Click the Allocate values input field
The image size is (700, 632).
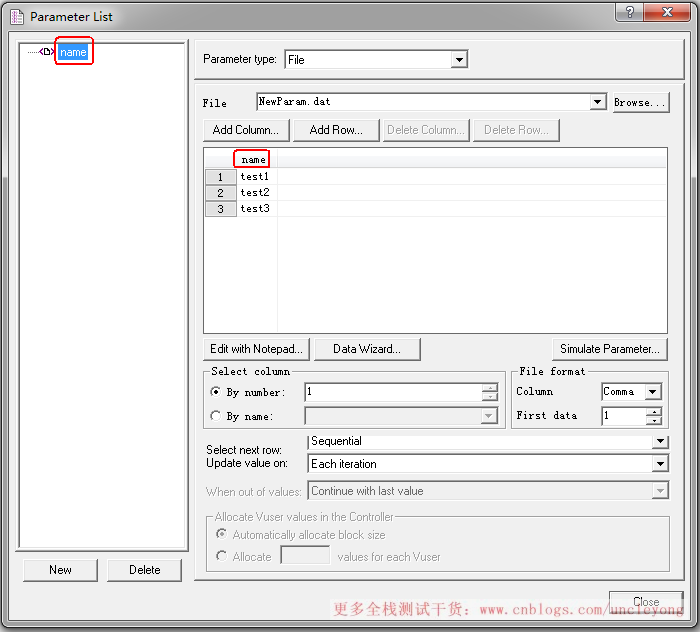[x=305, y=556]
